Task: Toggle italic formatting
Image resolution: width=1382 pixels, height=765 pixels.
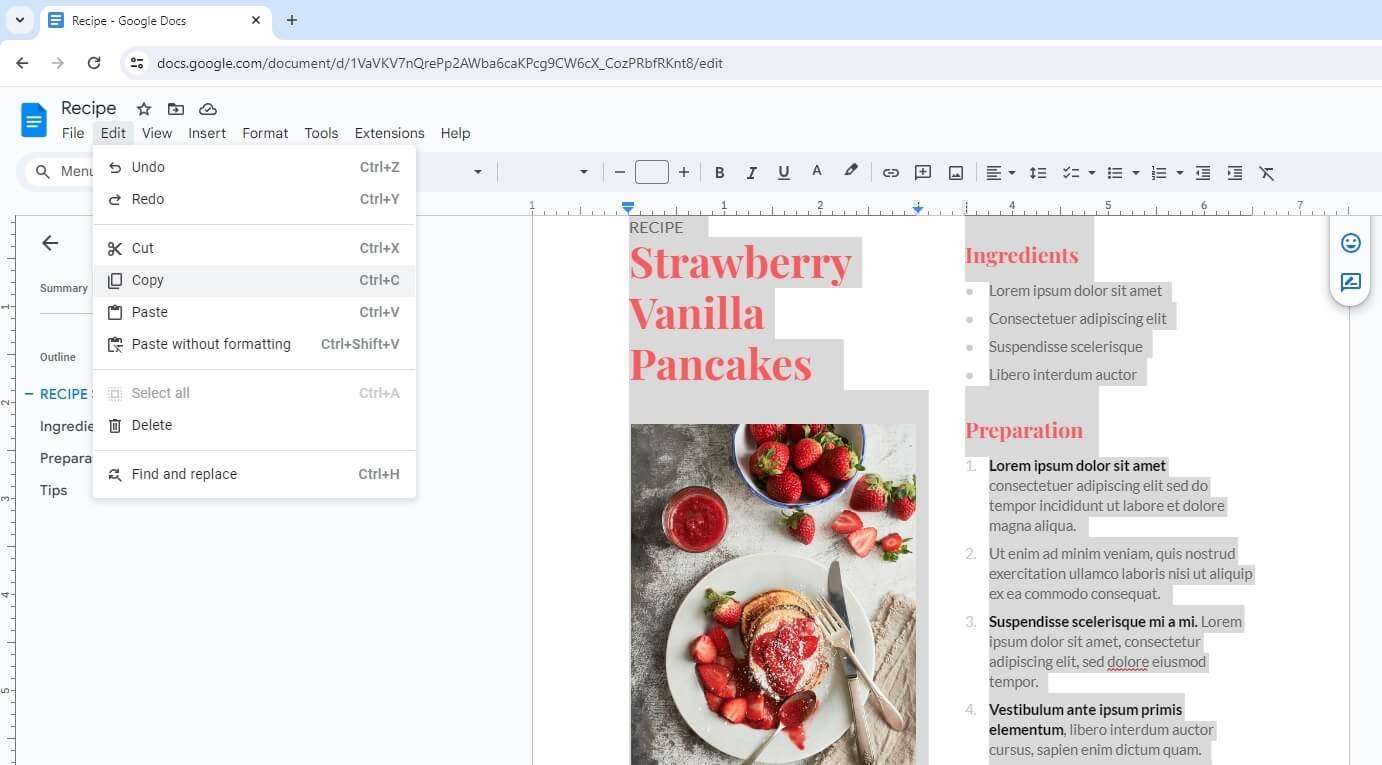Action: [x=751, y=173]
